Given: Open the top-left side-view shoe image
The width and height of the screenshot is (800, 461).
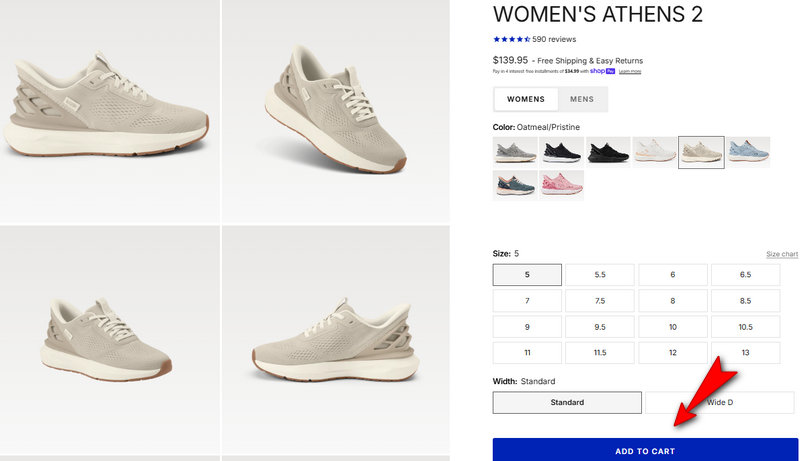Looking at the screenshot, I should 109,110.
